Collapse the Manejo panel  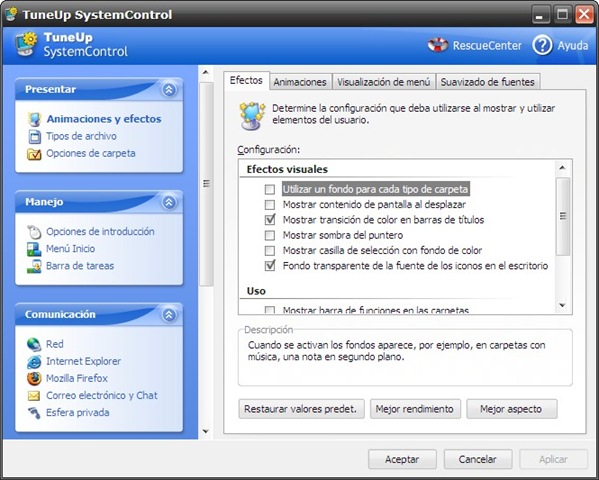[x=169, y=202]
